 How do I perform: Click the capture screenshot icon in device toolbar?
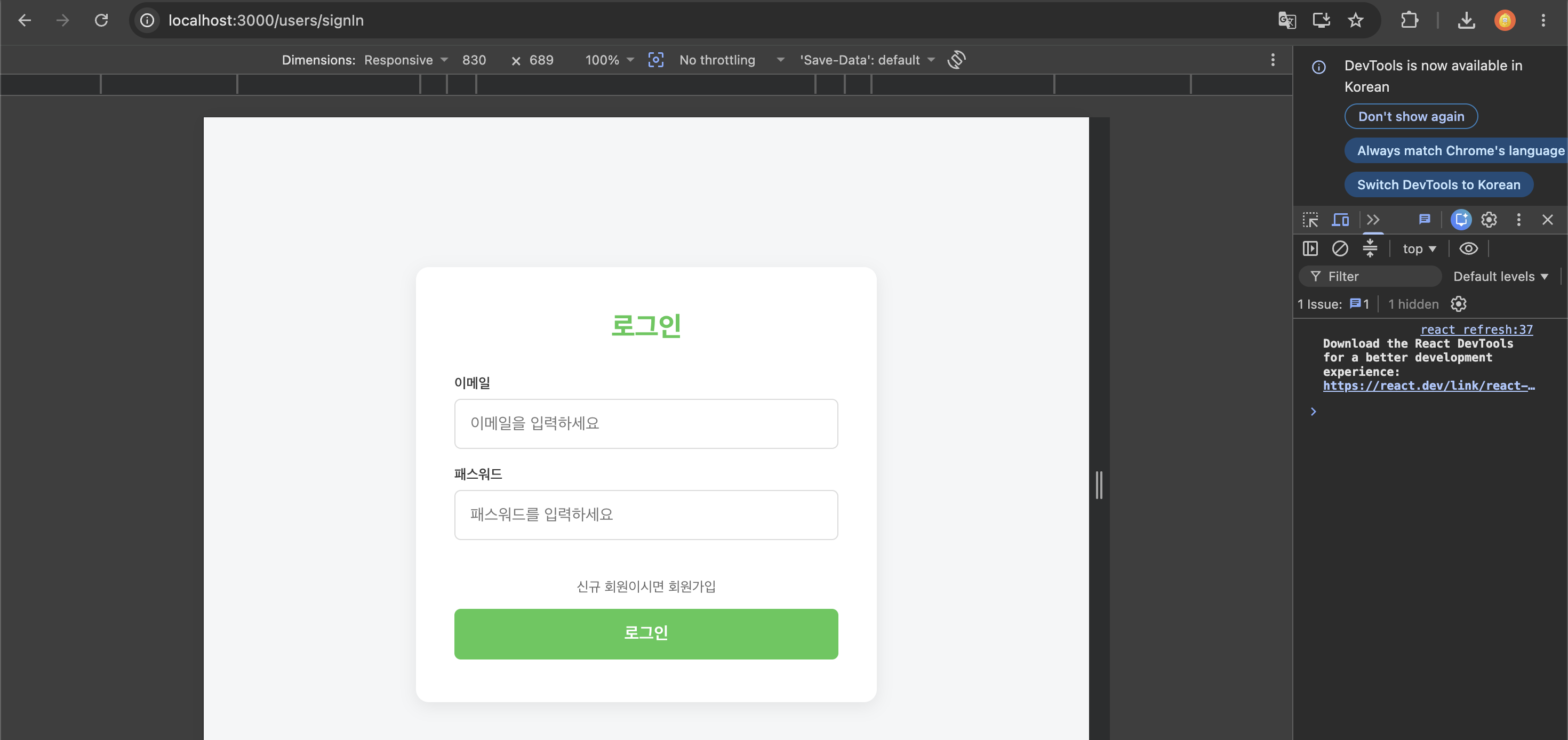tap(655, 60)
